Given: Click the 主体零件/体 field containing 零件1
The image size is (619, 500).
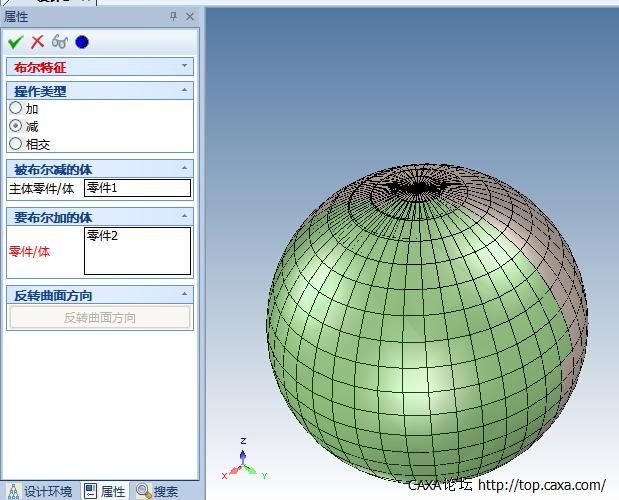Looking at the screenshot, I should pos(137,188).
